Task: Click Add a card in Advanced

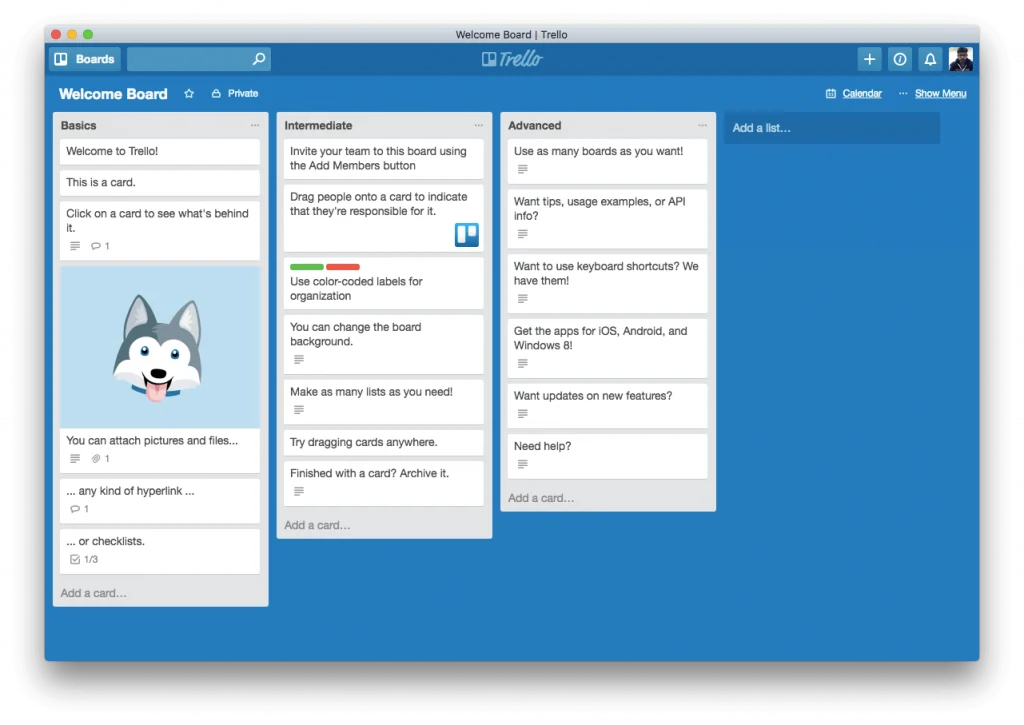Action: point(541,498)
